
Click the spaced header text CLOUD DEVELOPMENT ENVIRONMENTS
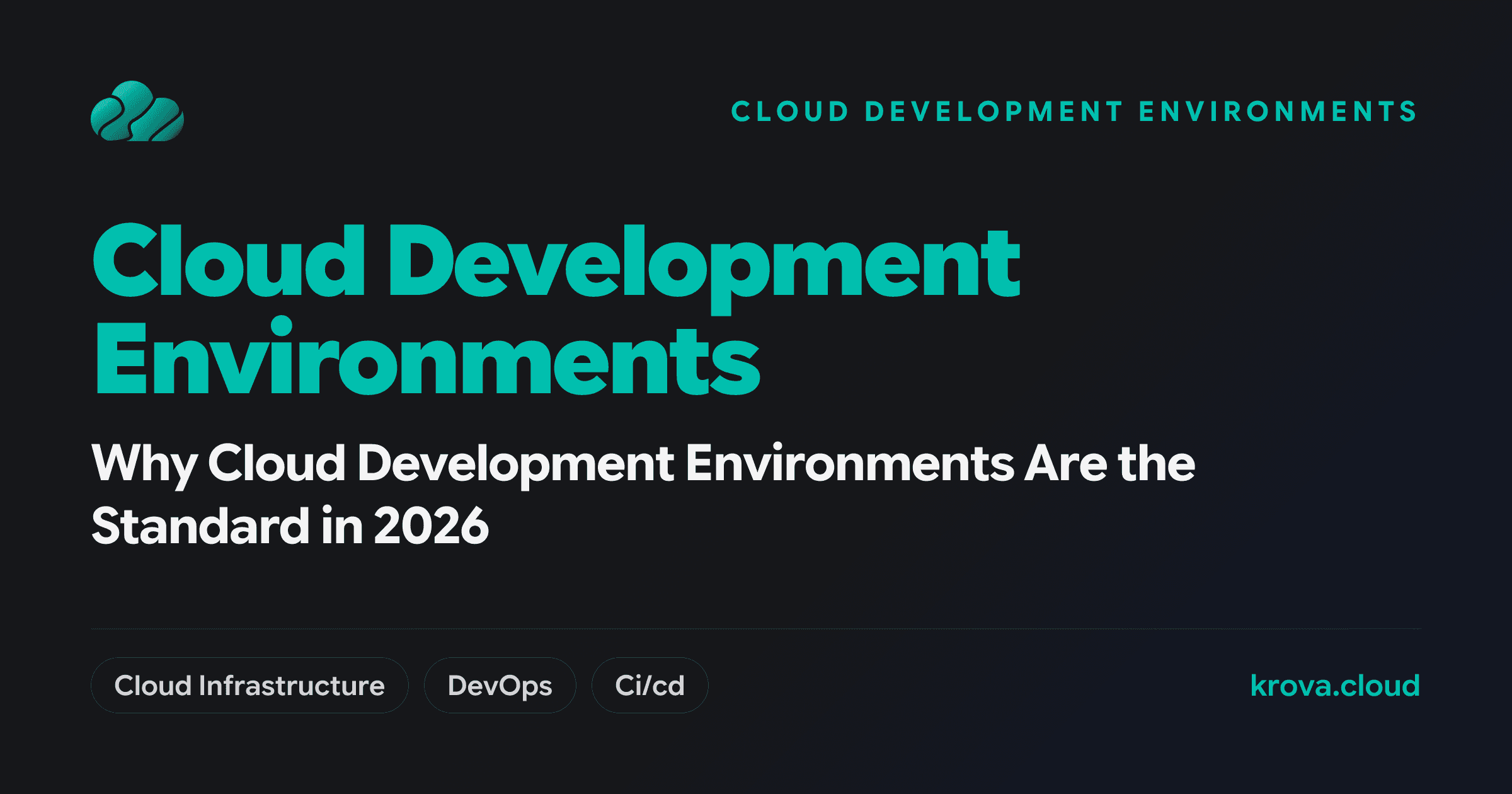pyautogui.click(x=1075, y=112)
